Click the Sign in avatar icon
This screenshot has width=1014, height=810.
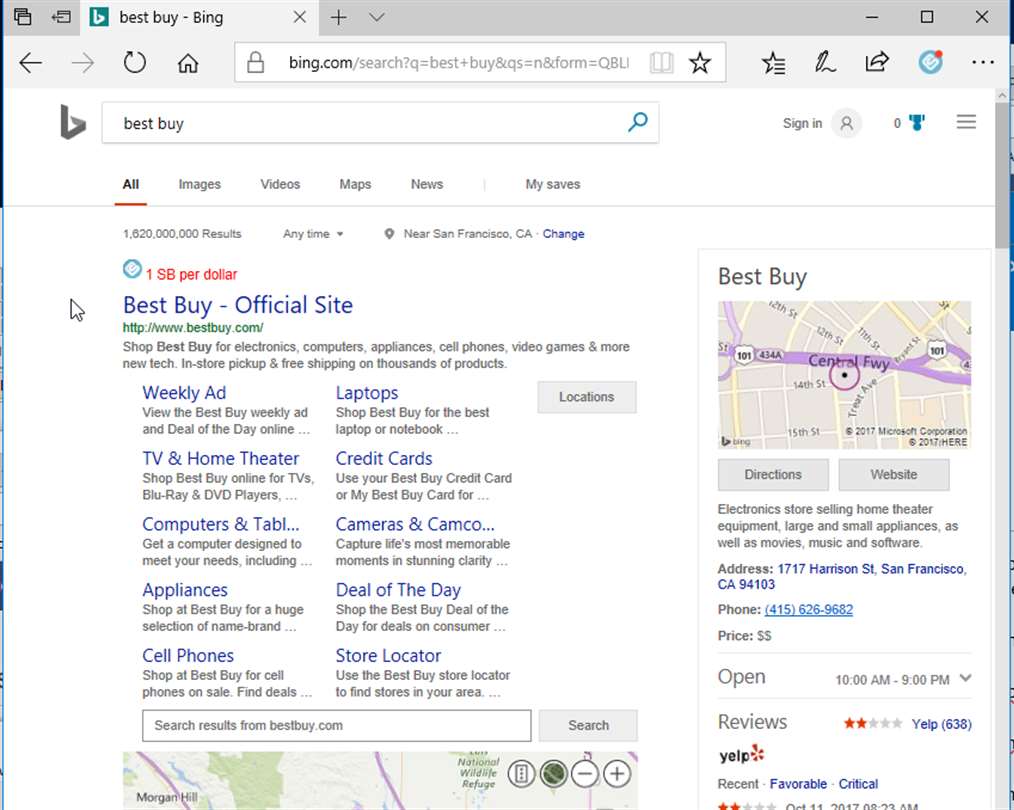click(847, 123)
